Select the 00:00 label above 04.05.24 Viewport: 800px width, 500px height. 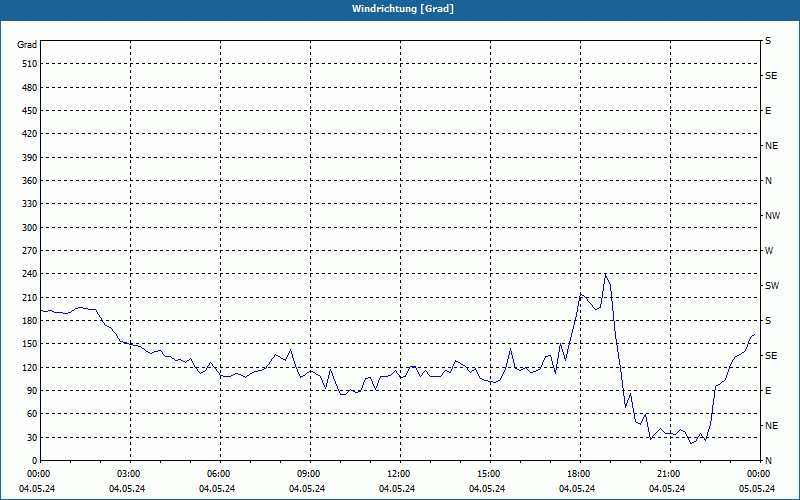[x=38, y=474]
